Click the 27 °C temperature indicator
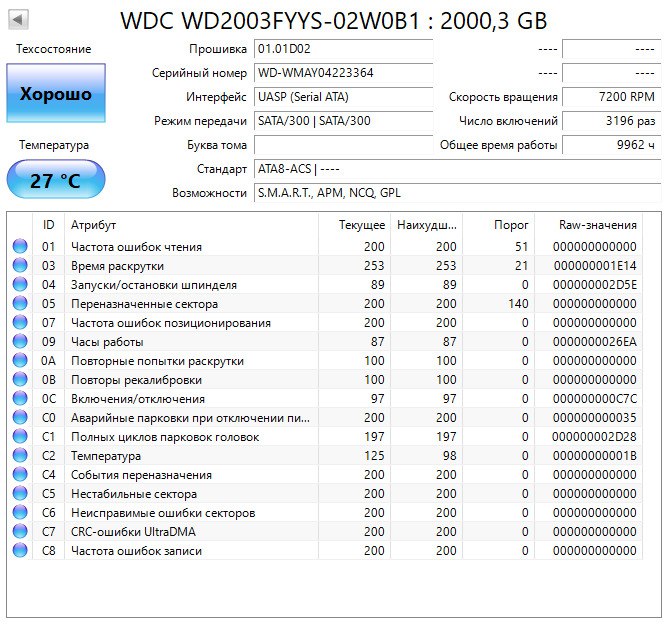Viewport: 669px width, 625px height. (56, 180)
